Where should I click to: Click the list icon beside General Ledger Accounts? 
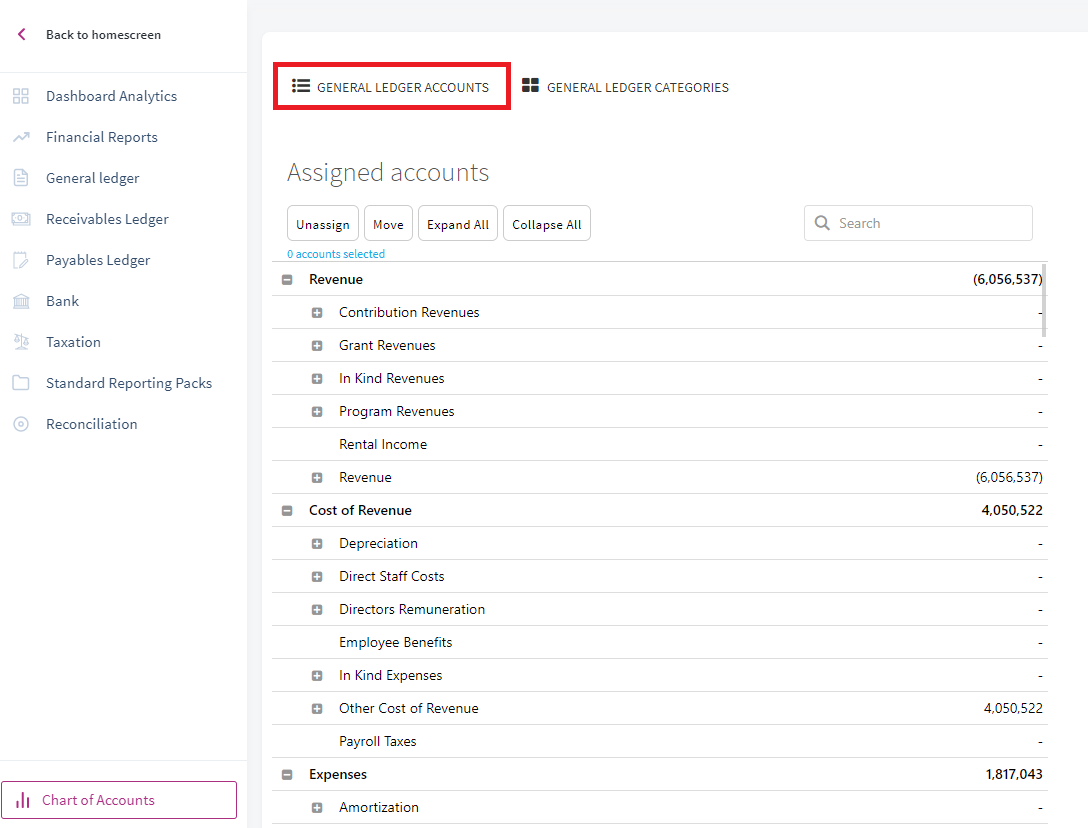[300, 85]
